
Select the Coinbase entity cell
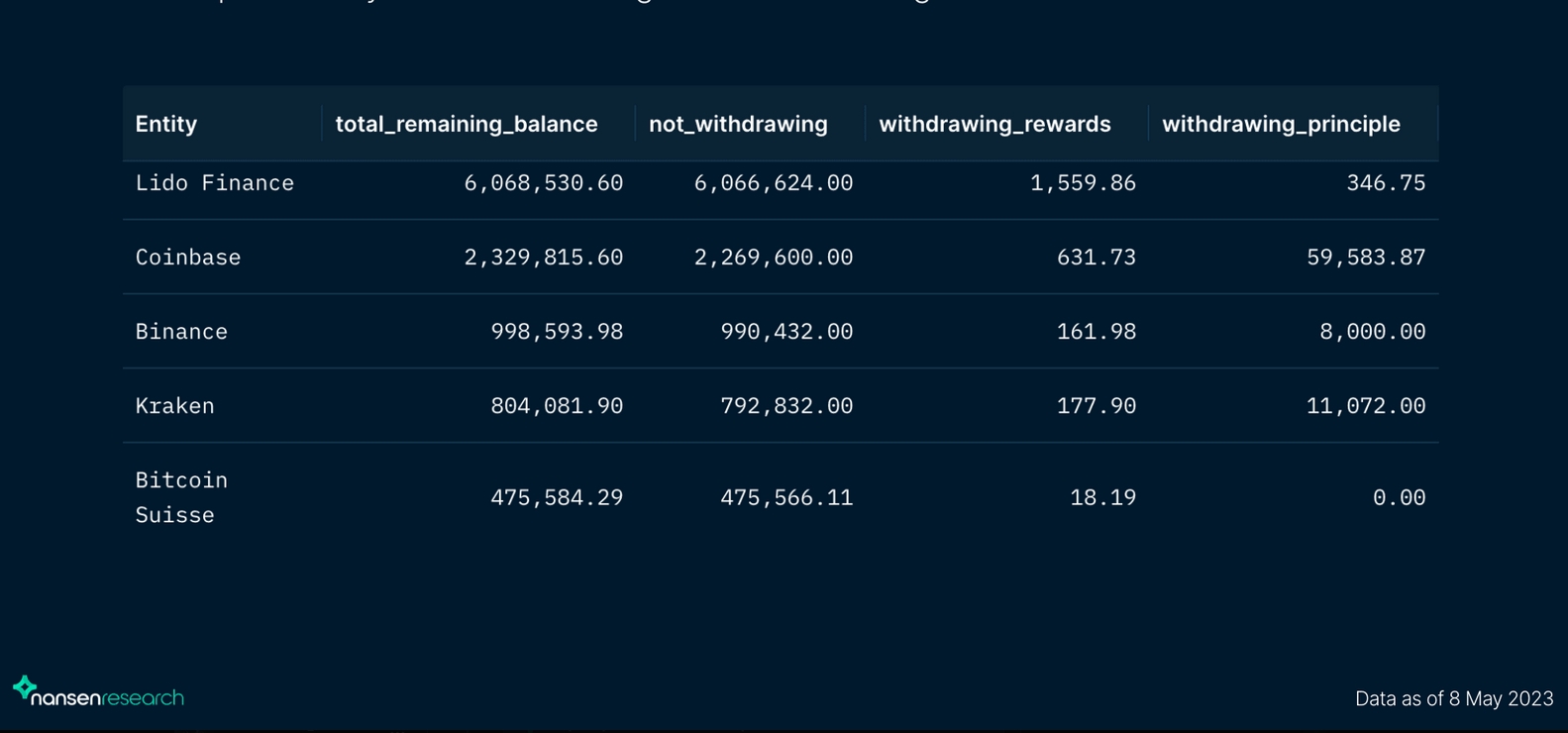tap(188, 258)
